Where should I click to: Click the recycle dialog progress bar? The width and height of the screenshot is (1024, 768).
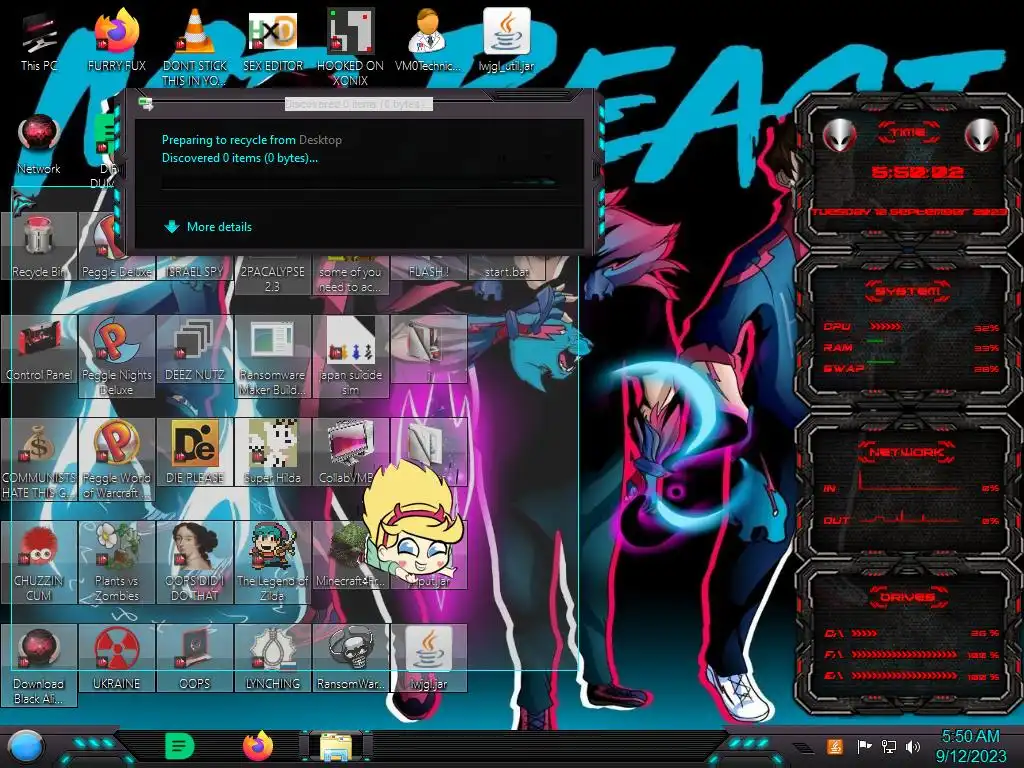coord(360,182)
